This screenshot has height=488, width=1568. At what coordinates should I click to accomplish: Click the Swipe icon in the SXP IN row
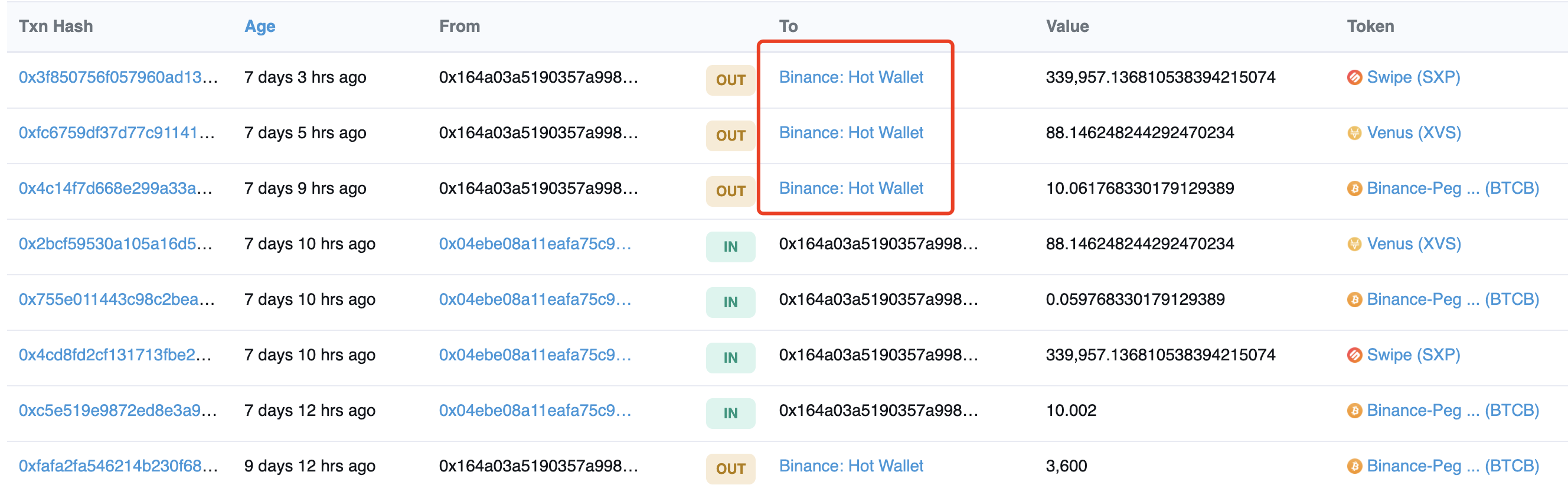(x=1354, y=354)
